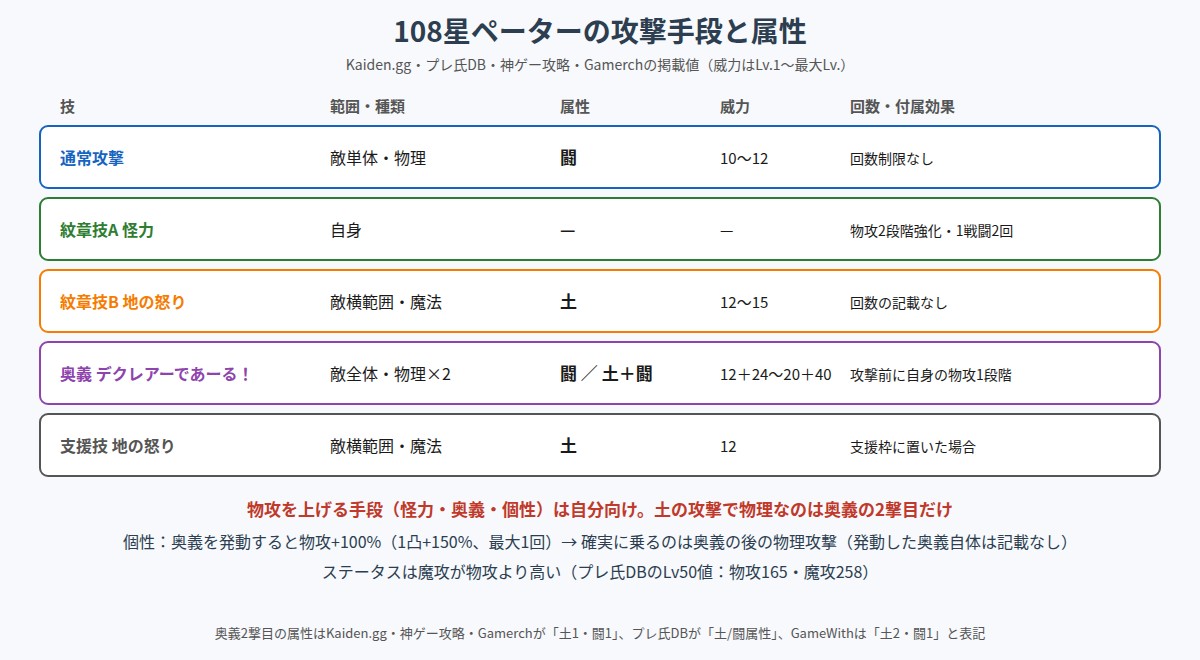Click the power value 12〜15
Image resolution: width=1200 pixels, height=660 pixels.
(x=744, y=302)
